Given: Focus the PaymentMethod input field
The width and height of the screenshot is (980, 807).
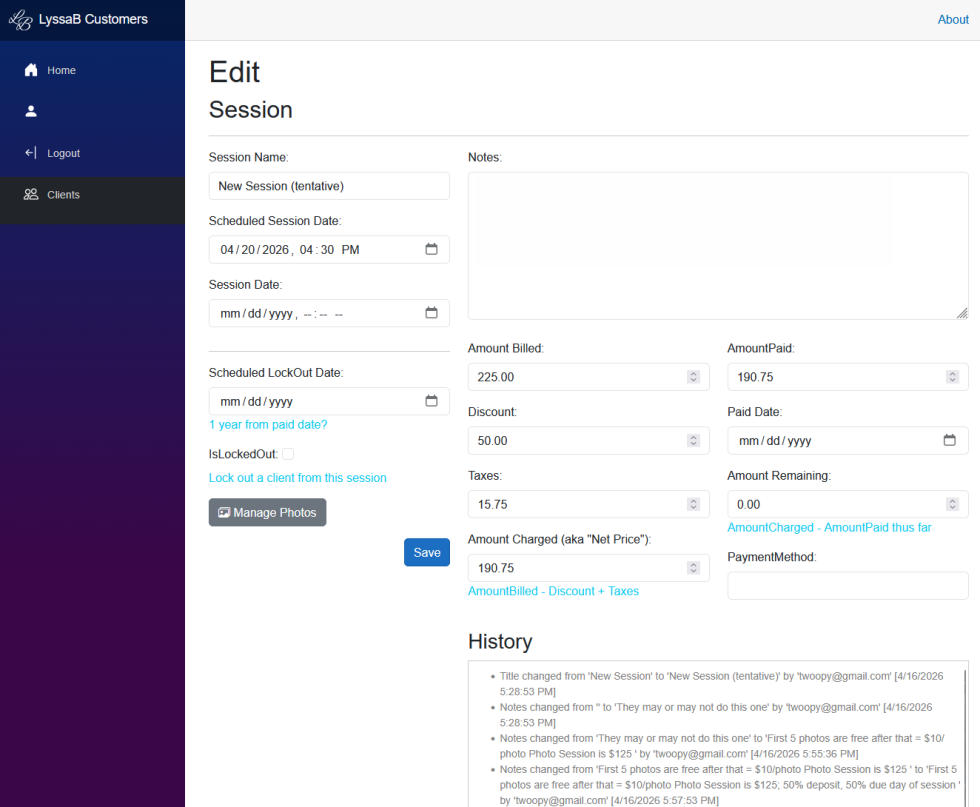Looking at the screenshot, I should 847,586.
